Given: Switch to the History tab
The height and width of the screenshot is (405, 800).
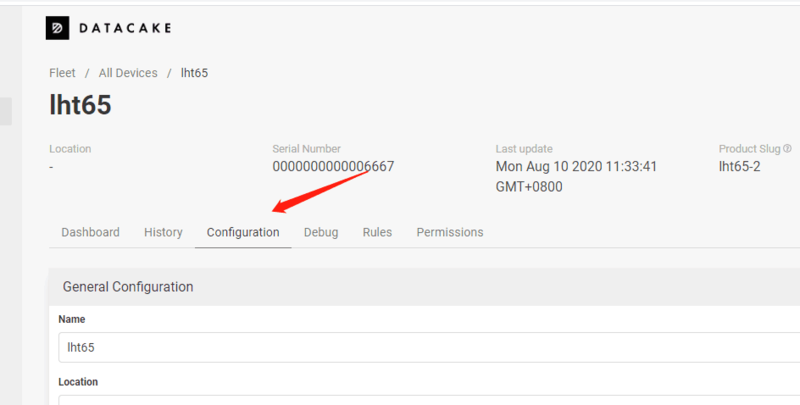Looking at the screenshot, I should tap(163, 232).
